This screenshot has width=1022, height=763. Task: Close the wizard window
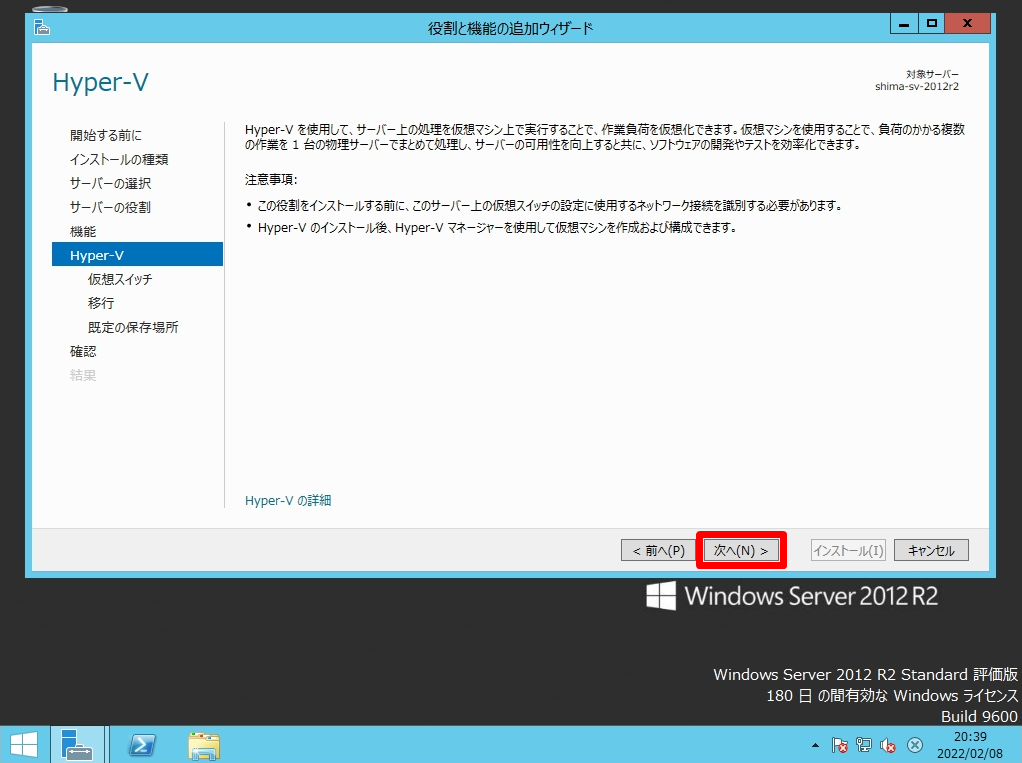tap(968, 23)
